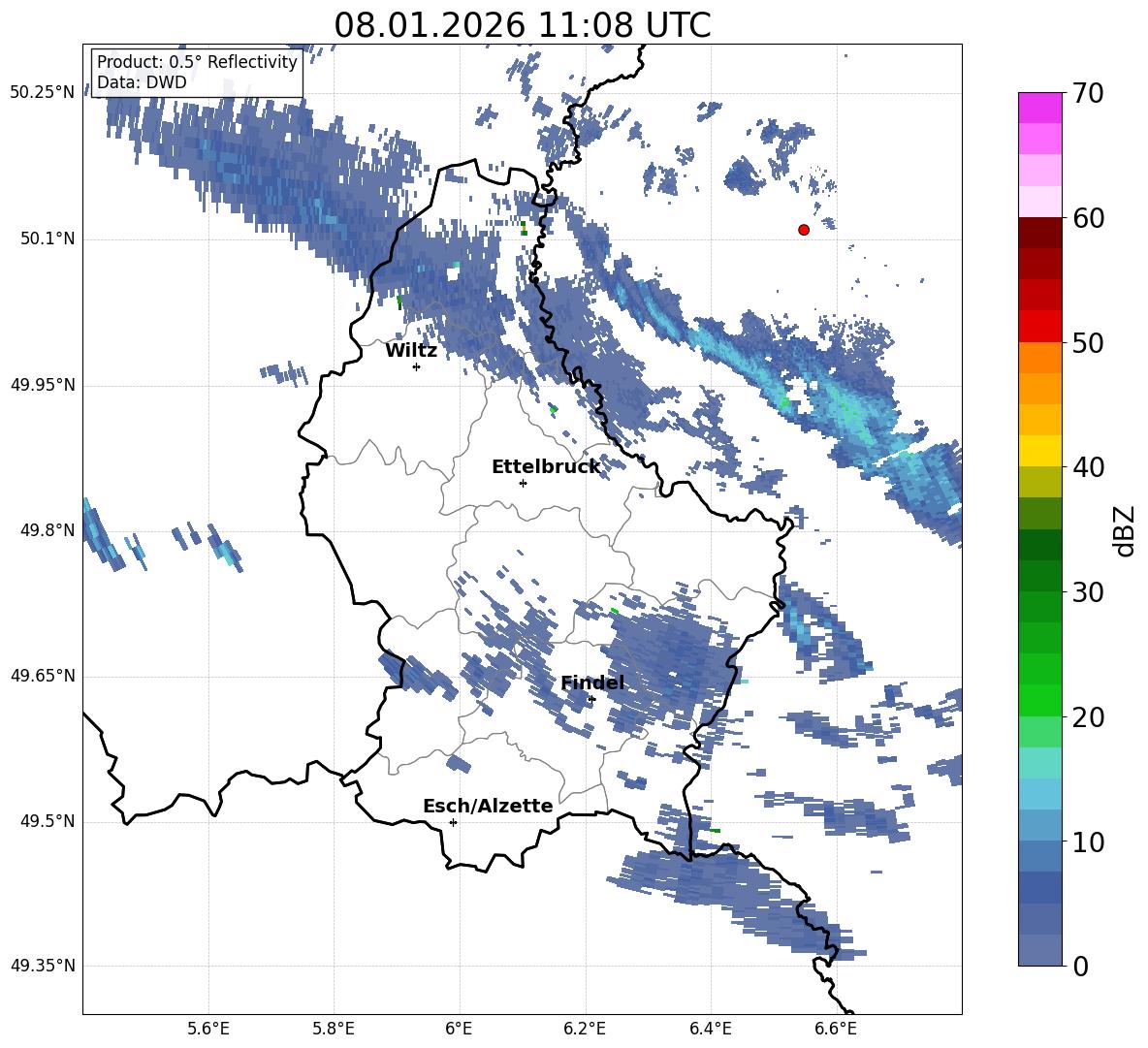Click the red radar site marker

coord(804,230)
